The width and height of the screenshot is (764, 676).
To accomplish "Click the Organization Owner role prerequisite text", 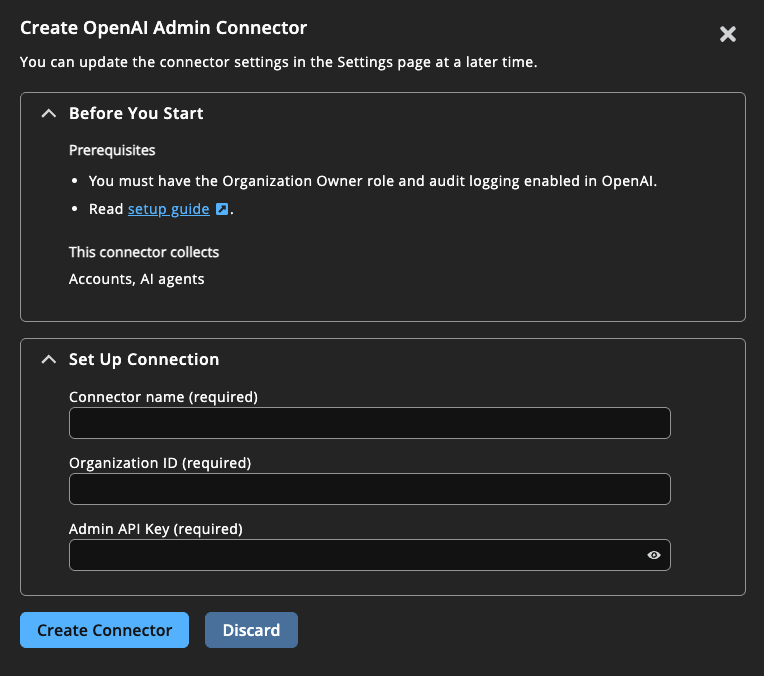I will (x=373, y=181).
